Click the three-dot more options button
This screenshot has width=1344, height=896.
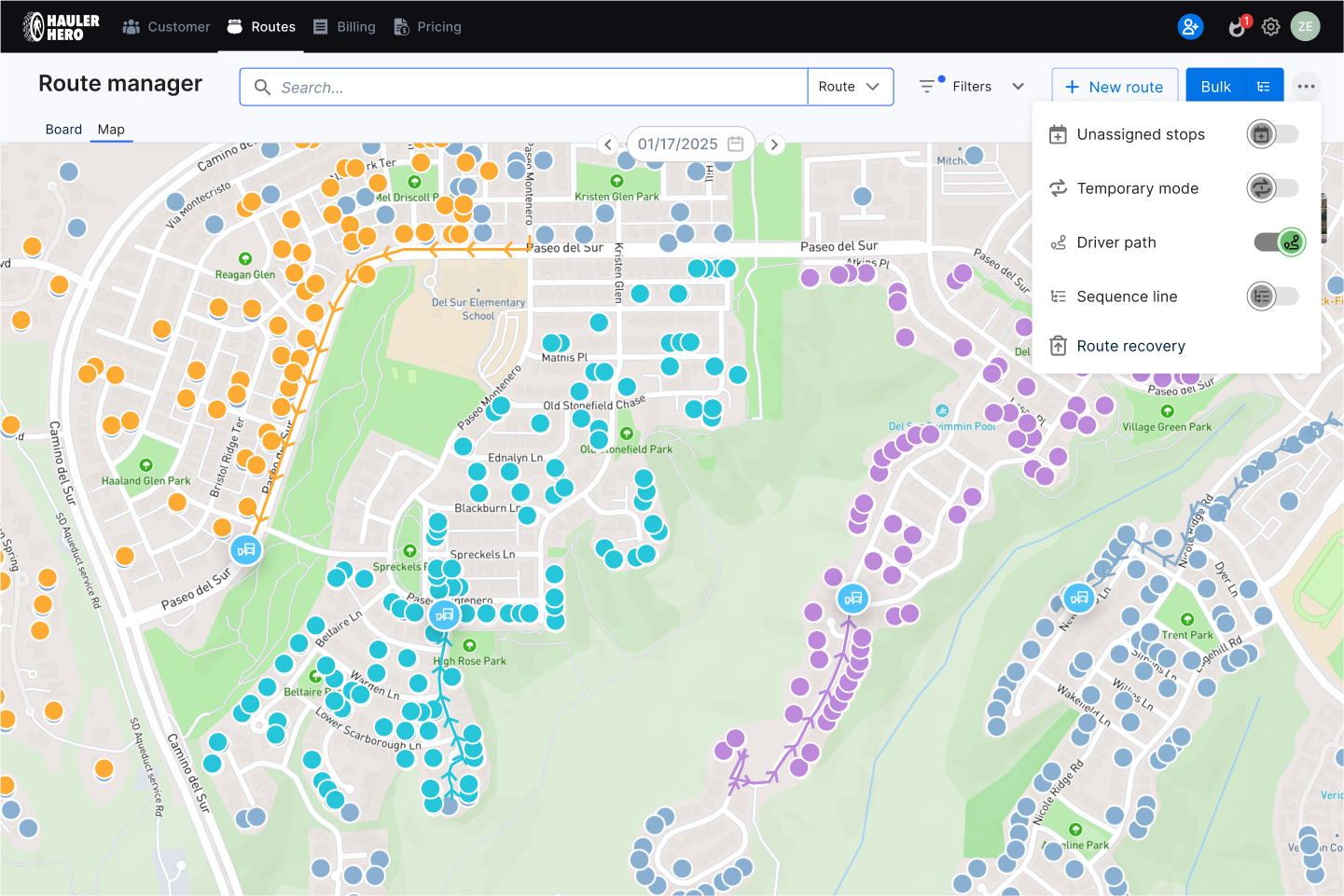pyautogui.click(x=1306, y=87)
